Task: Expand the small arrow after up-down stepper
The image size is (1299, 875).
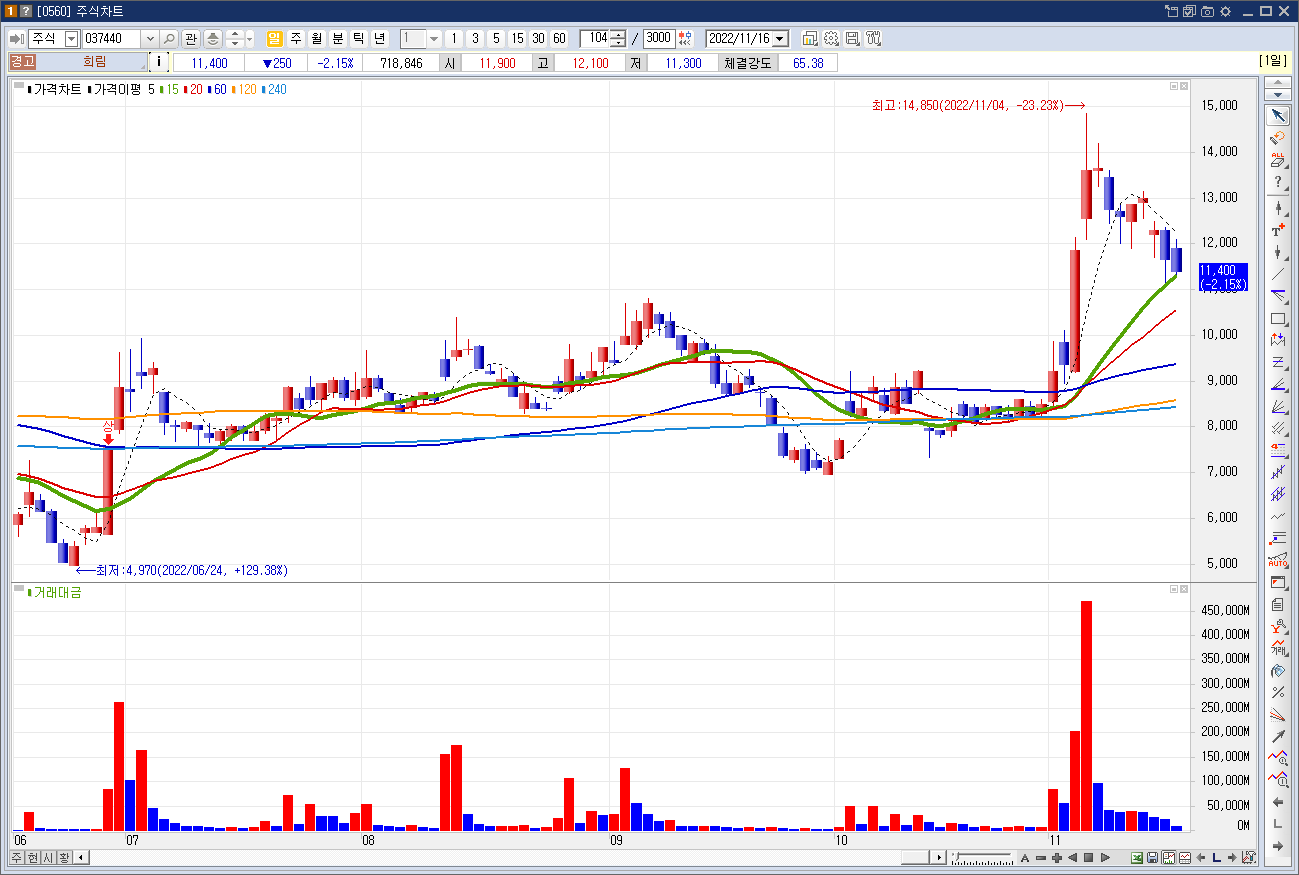Action: (x=250, y=39)
